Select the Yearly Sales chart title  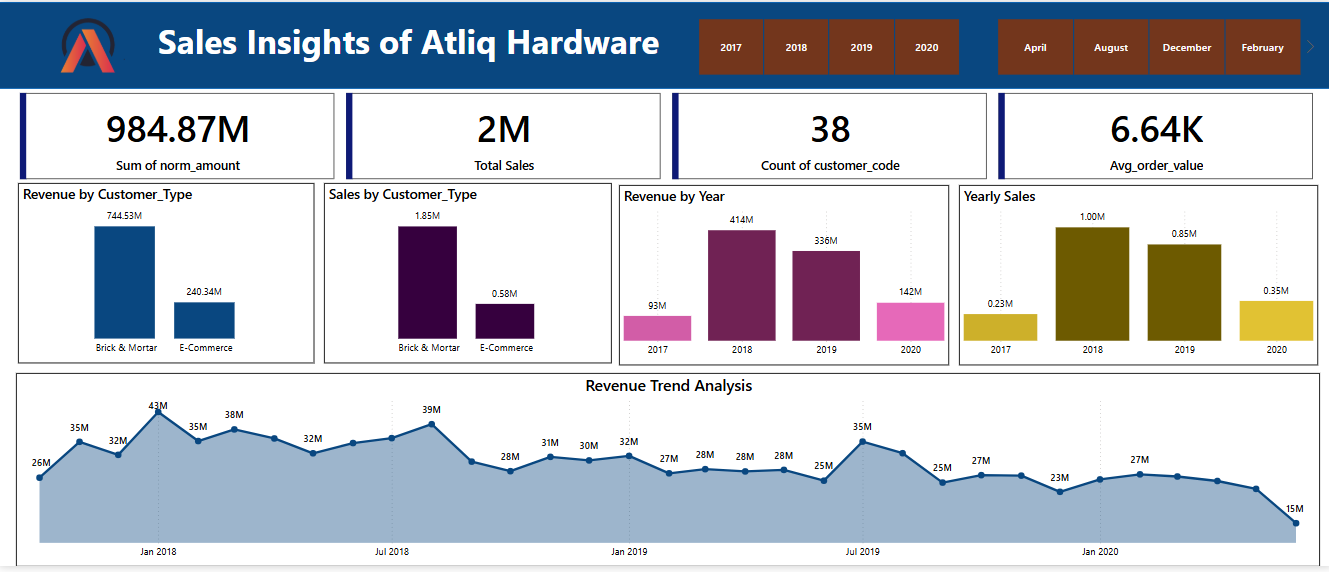[999, 196]
